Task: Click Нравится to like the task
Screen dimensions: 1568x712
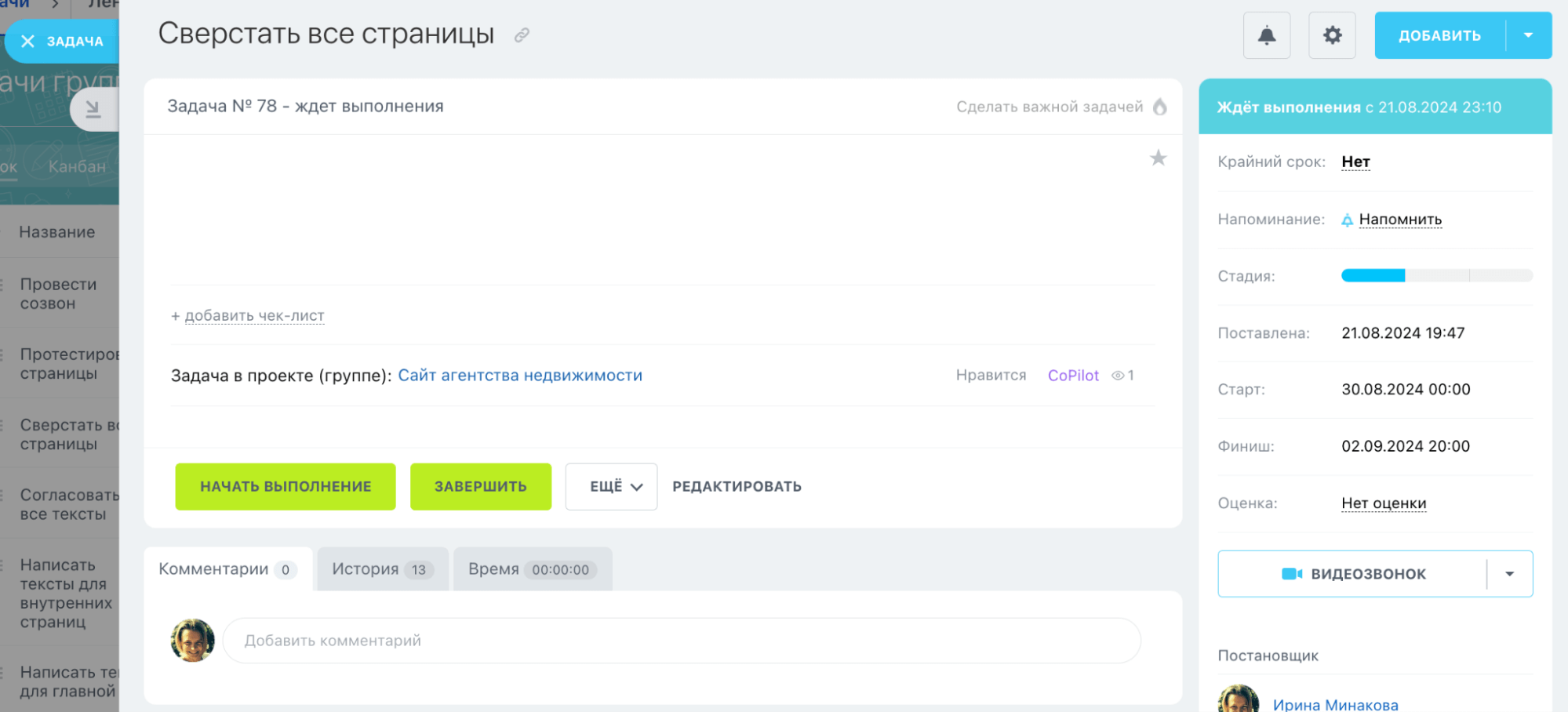Action: 991,376
